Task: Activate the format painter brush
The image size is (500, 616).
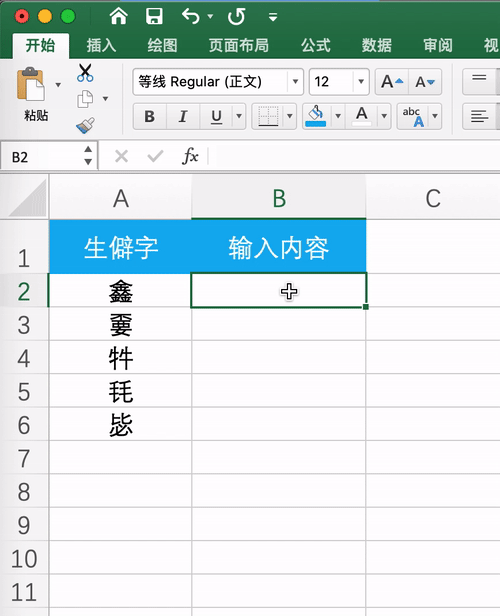Action: click(85, 125)
